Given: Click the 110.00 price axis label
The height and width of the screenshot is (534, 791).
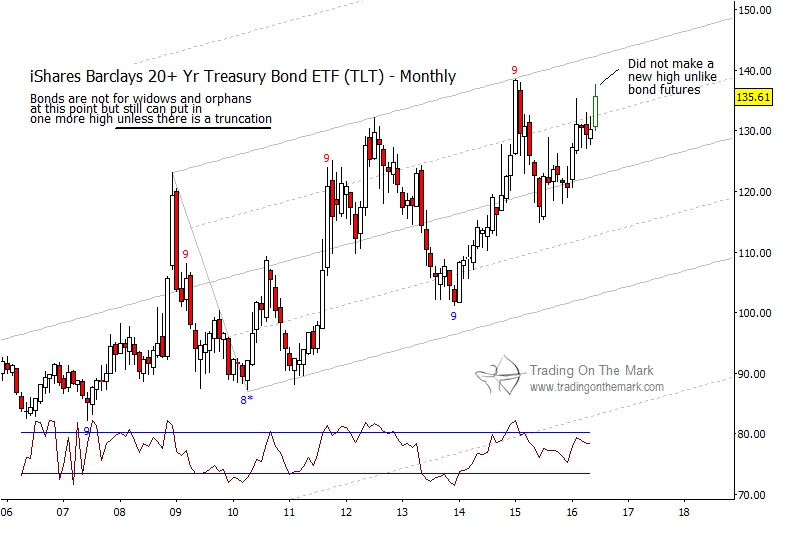Looking at the screenshot, I should (x=755, y=253).
